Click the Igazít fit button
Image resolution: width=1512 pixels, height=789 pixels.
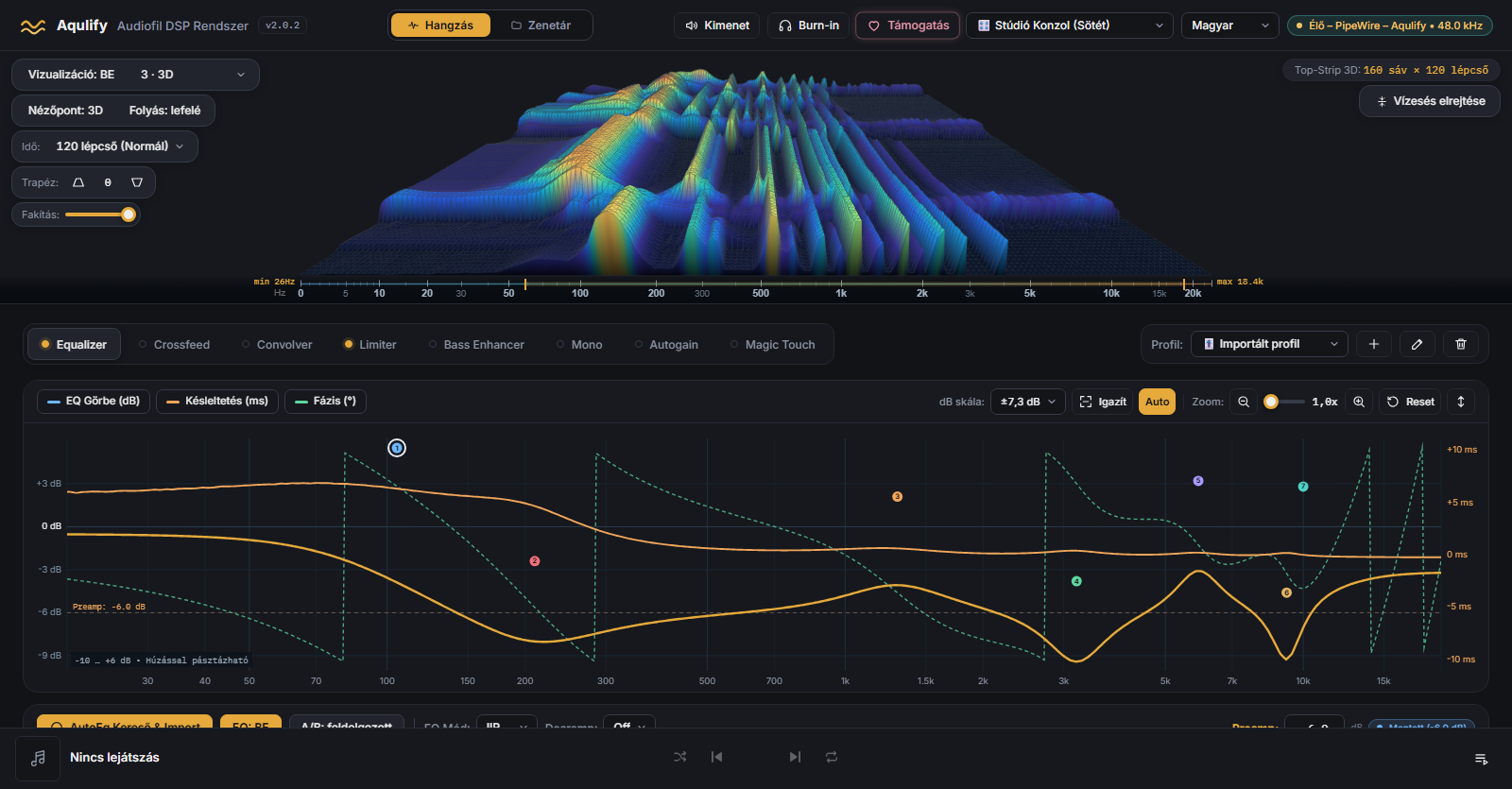click(1103, 402)
